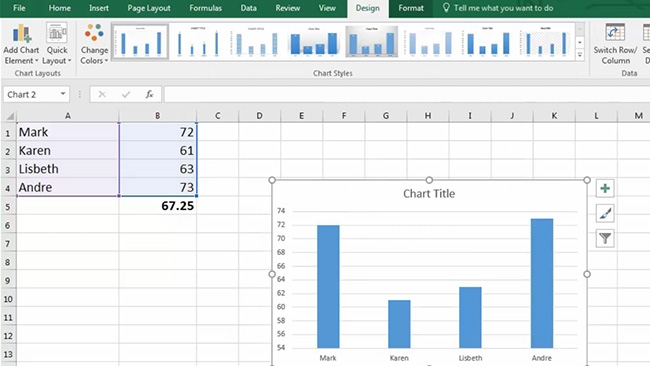Open the File tab
Screen dimensions: 650x366
pos(19,8)
